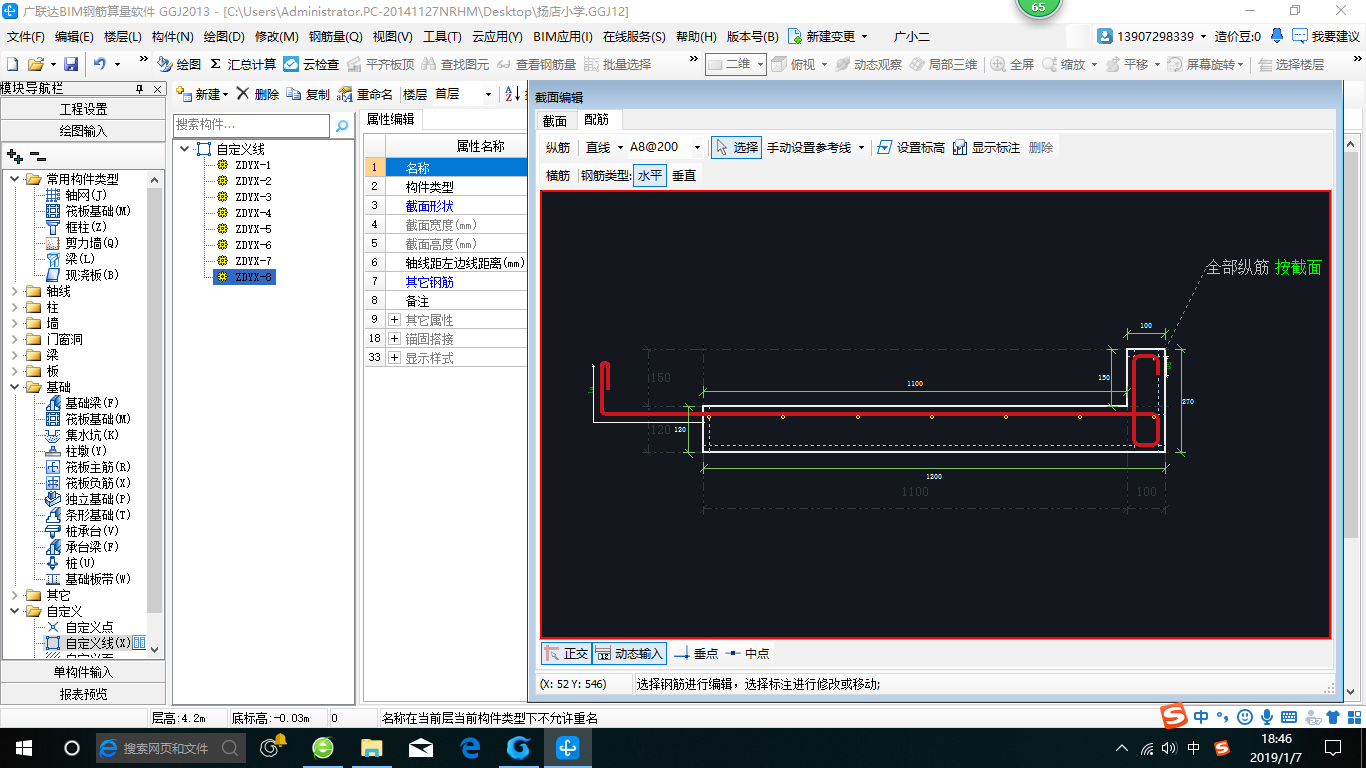Click Windows Start button
The width and height of the screenshot is (1366, 768).
click(22, 747)
